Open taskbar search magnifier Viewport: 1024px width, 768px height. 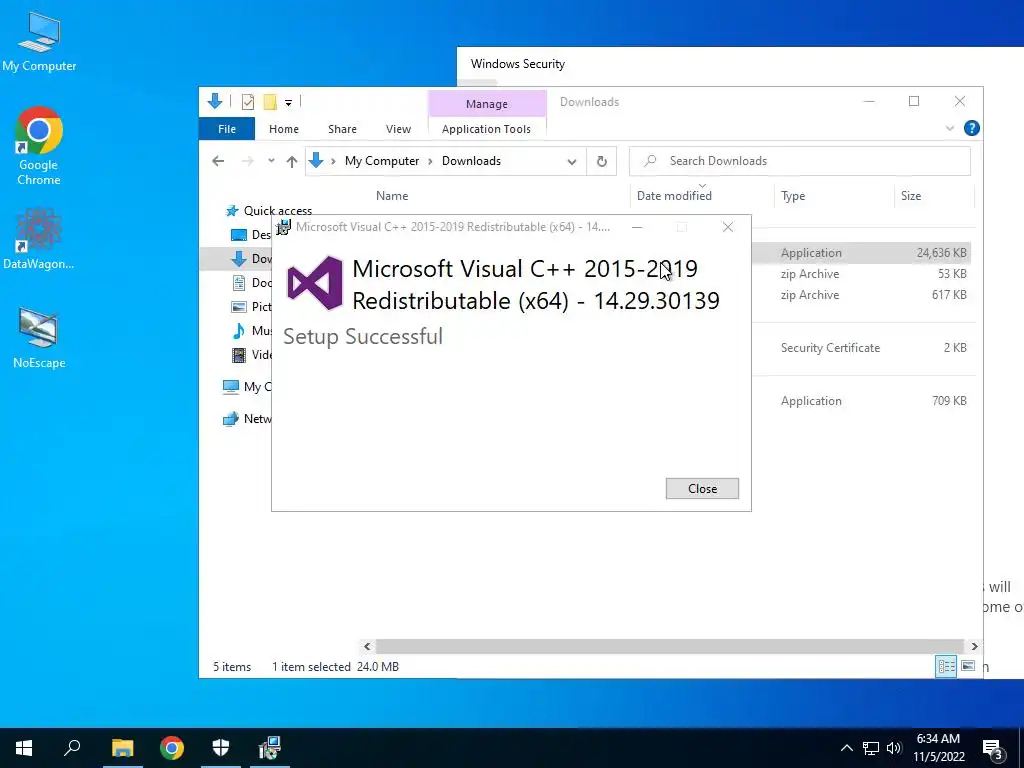[72, 748]
